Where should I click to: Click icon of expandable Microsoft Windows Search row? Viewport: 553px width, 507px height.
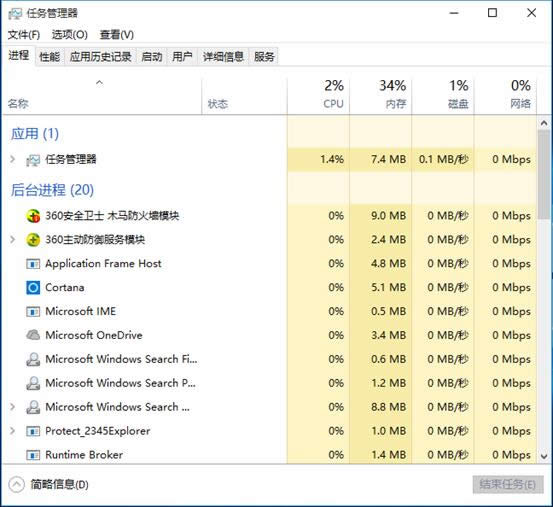tap(33, 407)
